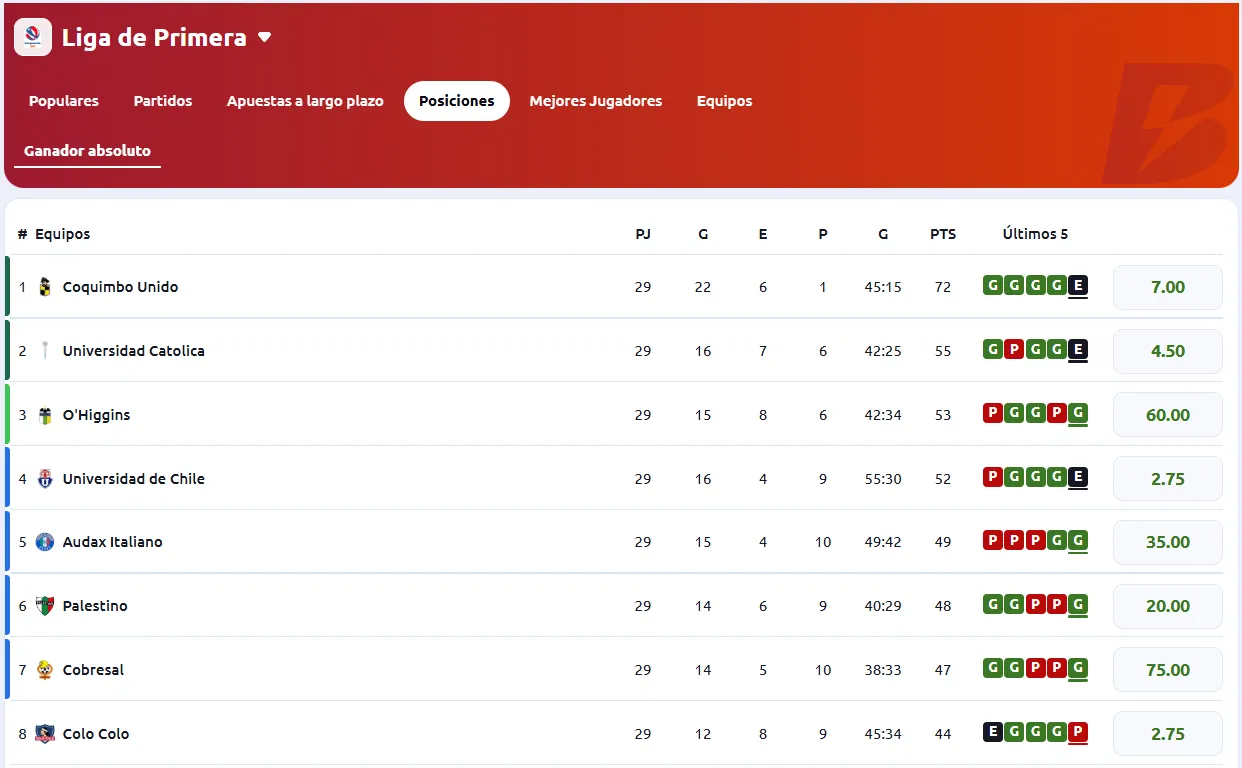Click the Universidad de Chile crest

coord(45,479)
